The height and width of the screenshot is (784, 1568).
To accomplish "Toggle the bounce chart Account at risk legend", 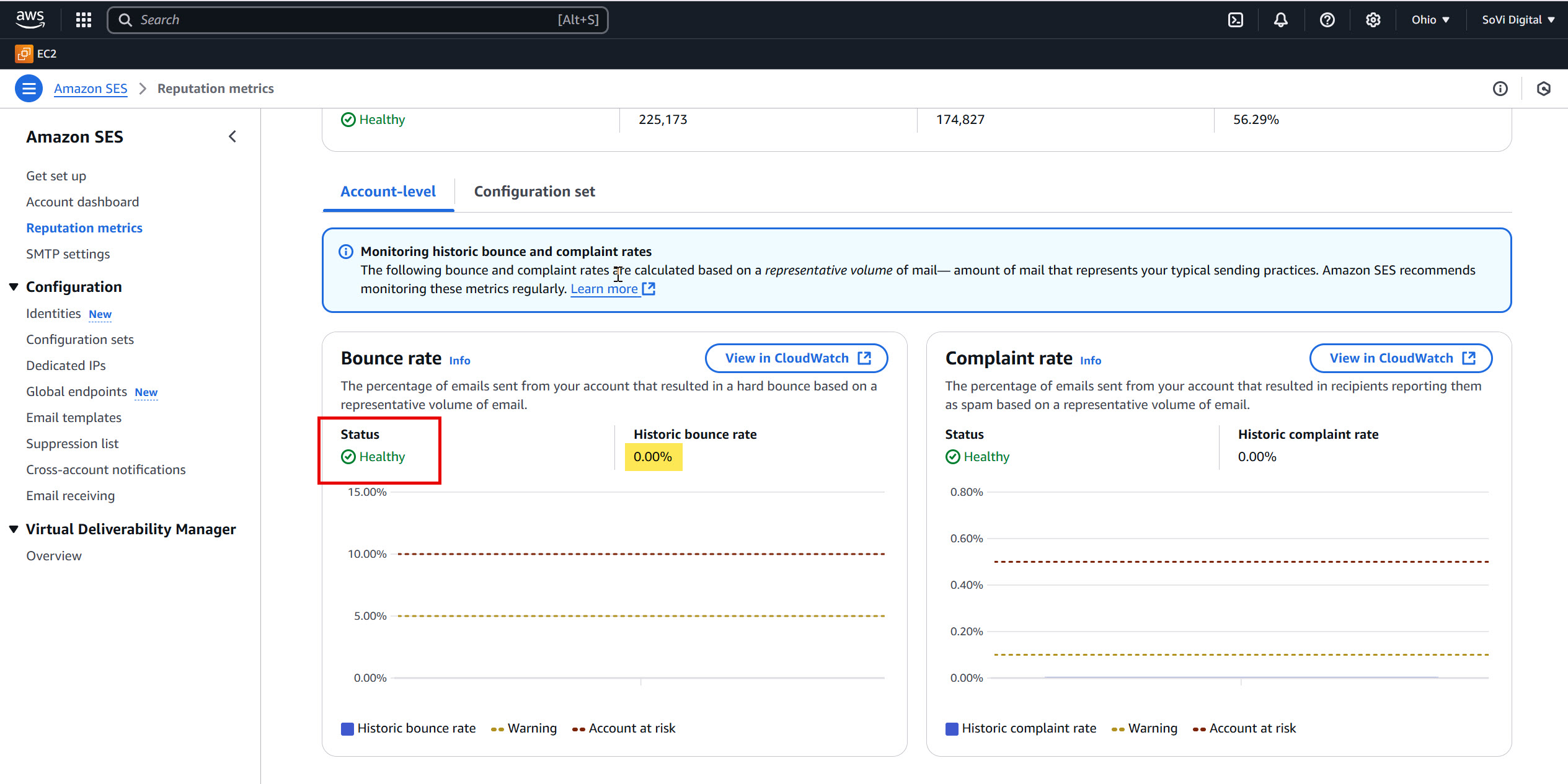I will tap(624, 728).
